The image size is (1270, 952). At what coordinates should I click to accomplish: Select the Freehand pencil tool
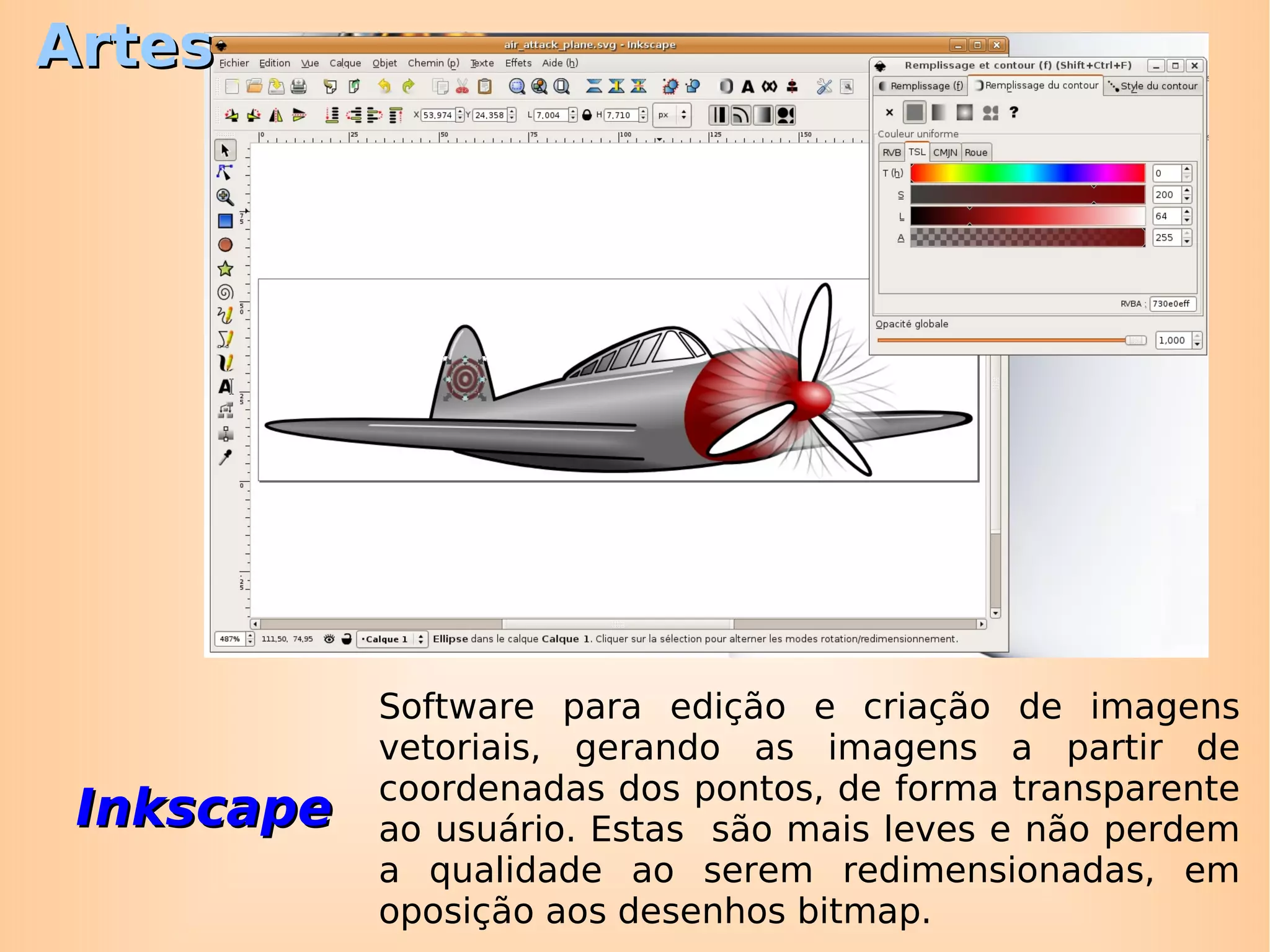click(225, 316)
